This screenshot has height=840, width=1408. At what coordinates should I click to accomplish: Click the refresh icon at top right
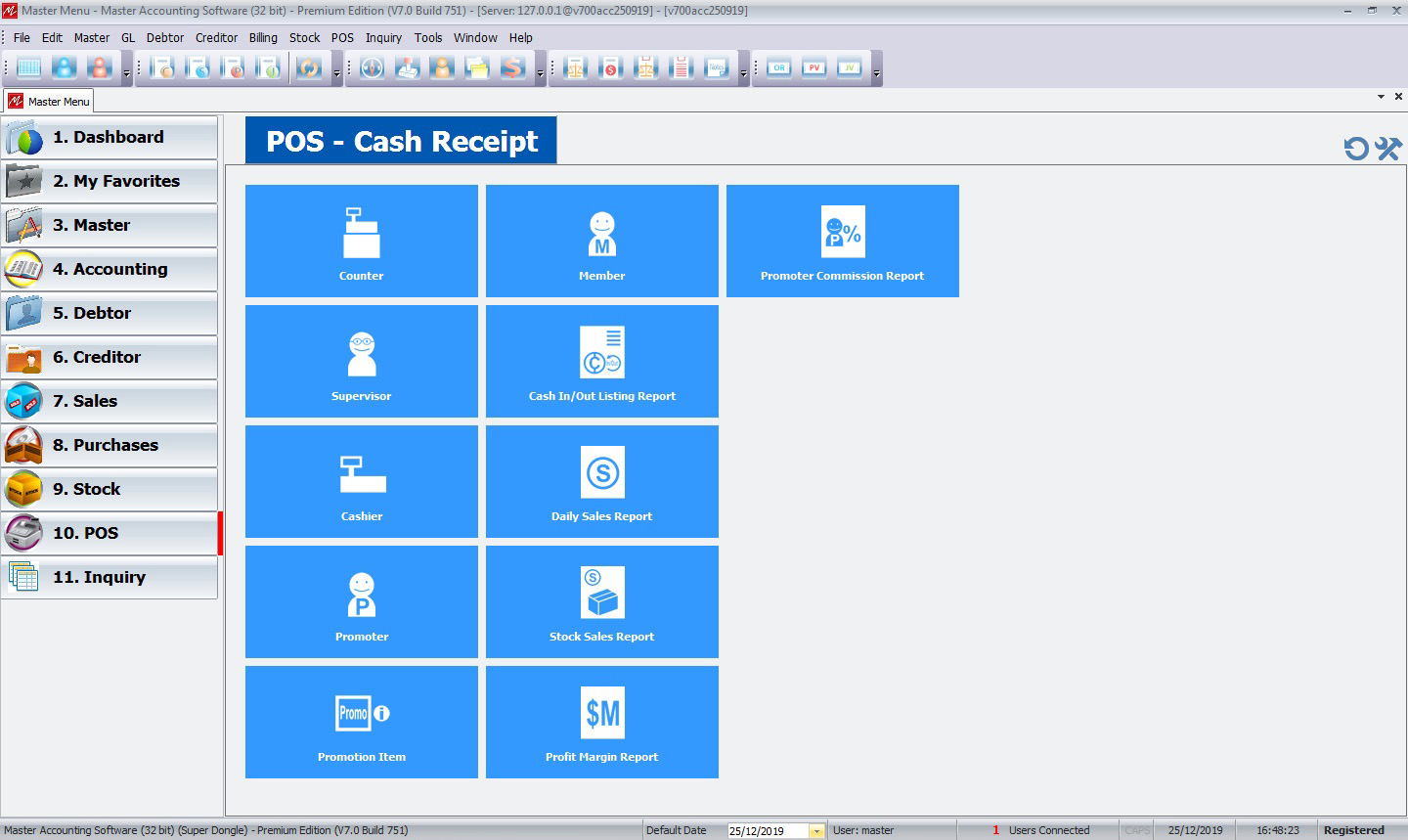1356,149
